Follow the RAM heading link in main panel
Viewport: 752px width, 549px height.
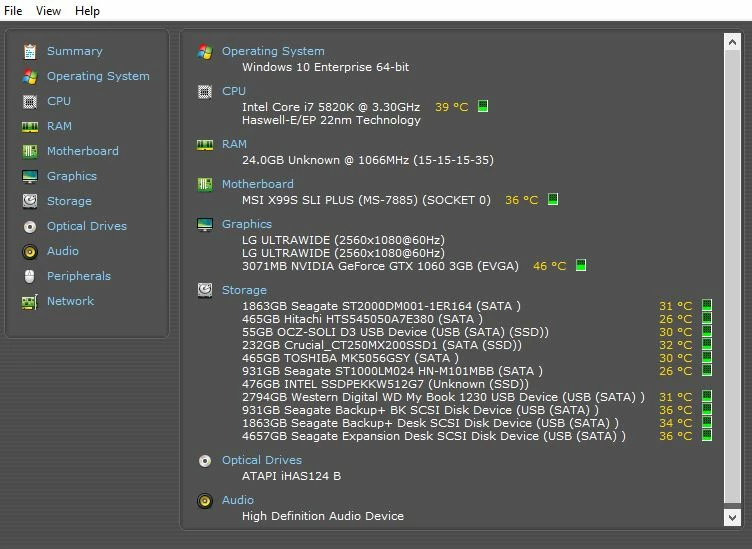235,144
